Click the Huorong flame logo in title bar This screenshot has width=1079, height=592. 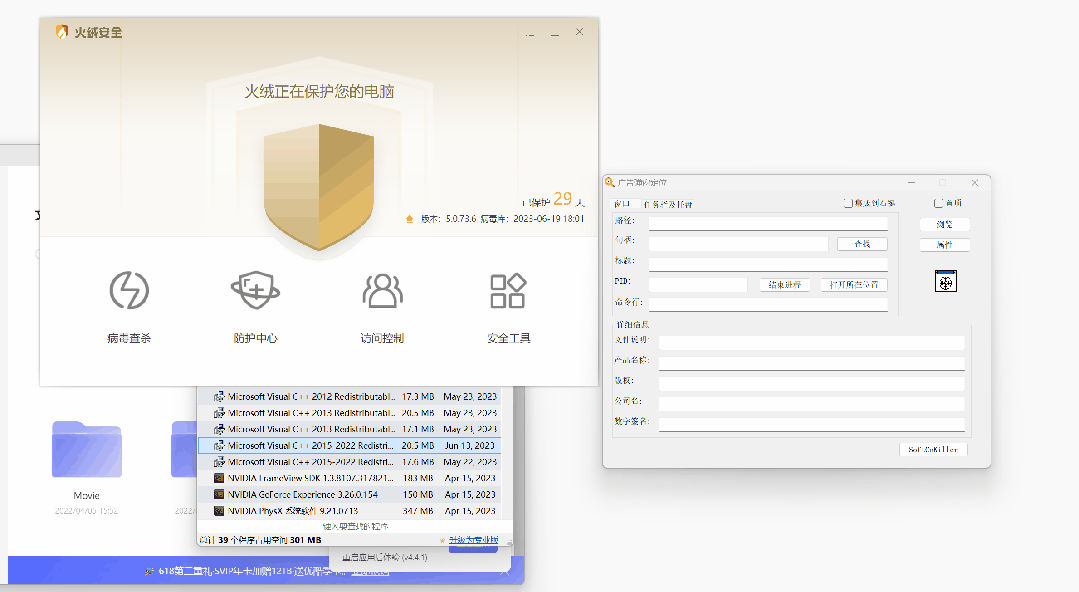[x=62, y=32]
